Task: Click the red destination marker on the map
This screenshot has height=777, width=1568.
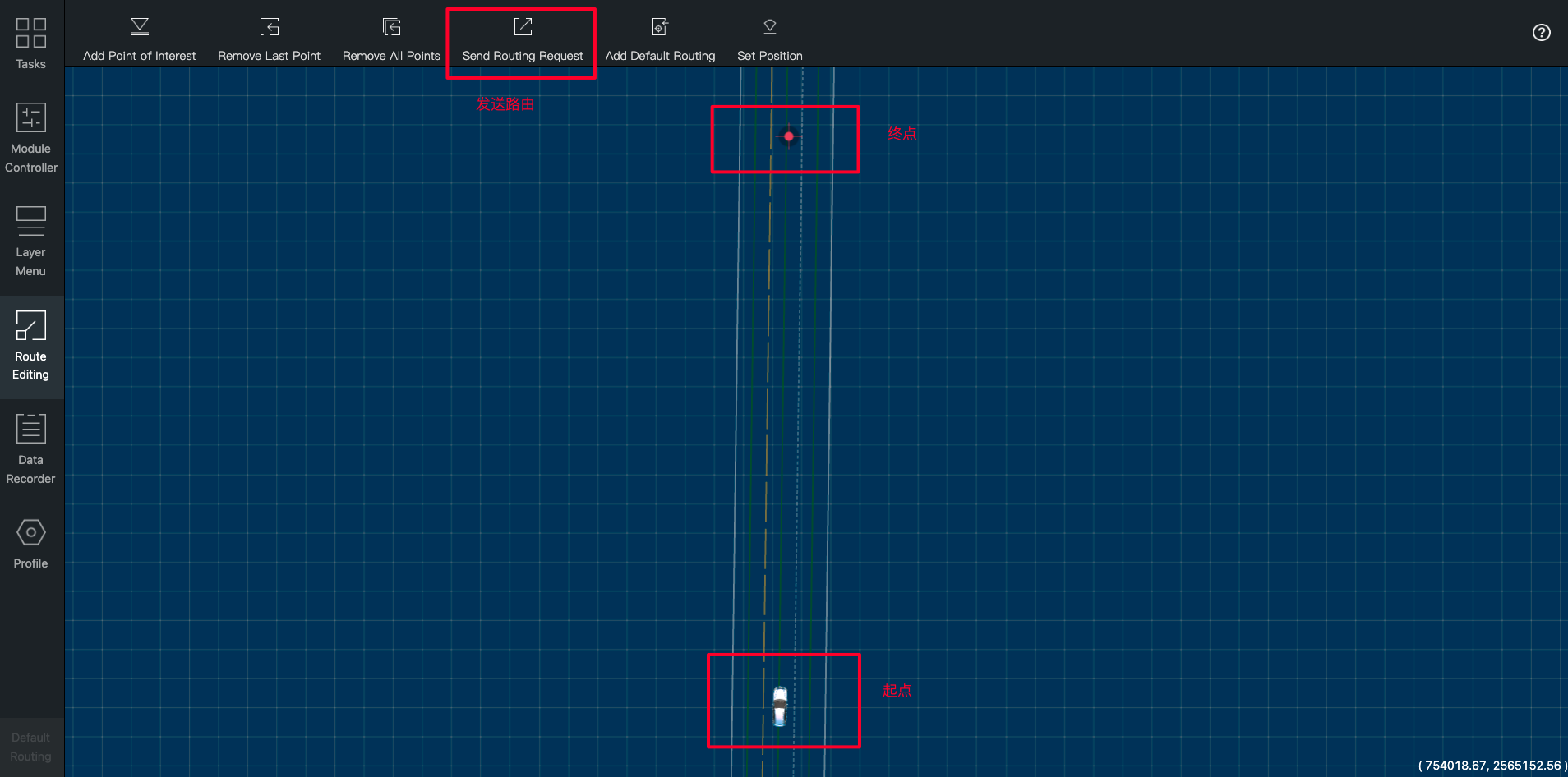Action: pos(787,137)
